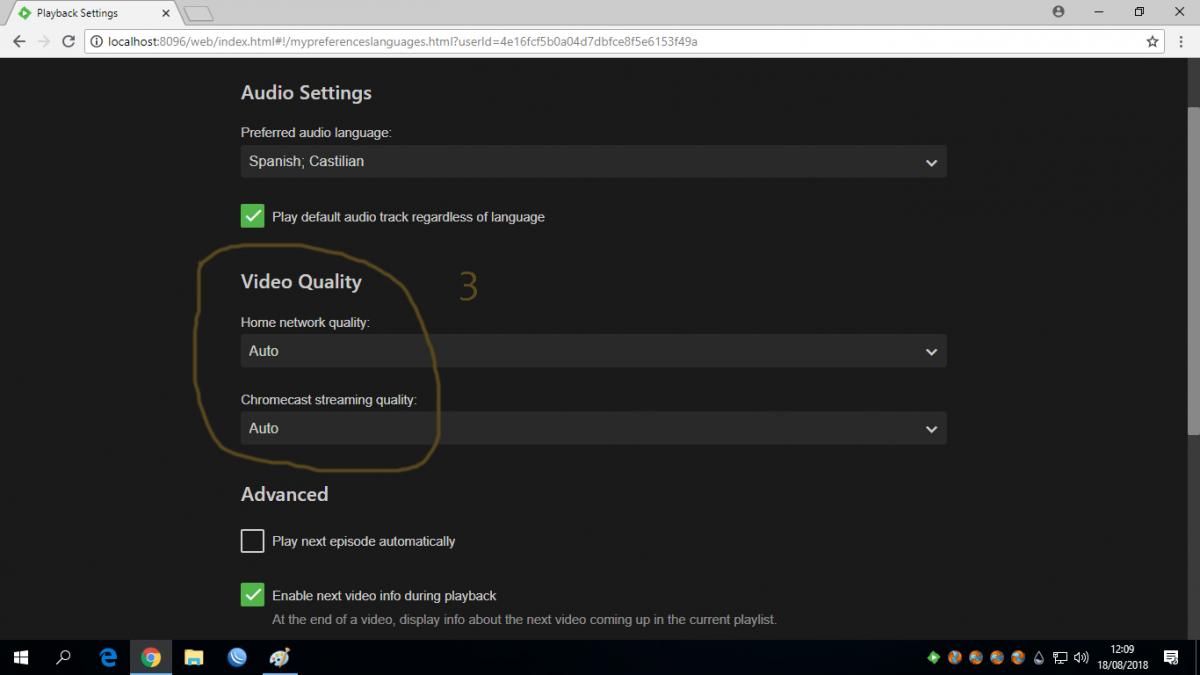This screenshot has height=675, width=1200.
Task: Click the 'Chromecast streaming quality:' label
Action: 329,399
